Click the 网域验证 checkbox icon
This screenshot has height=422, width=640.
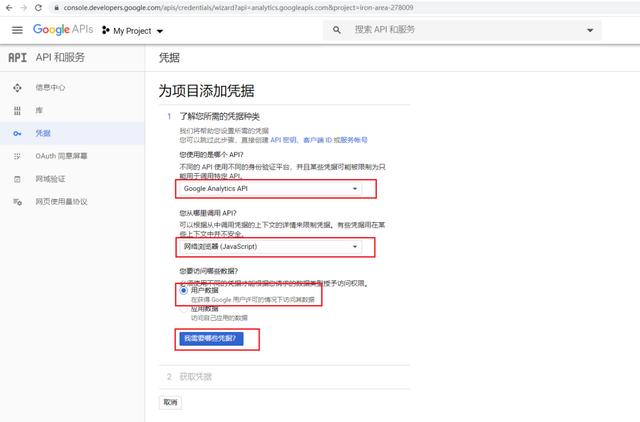[x=17, y=179]
